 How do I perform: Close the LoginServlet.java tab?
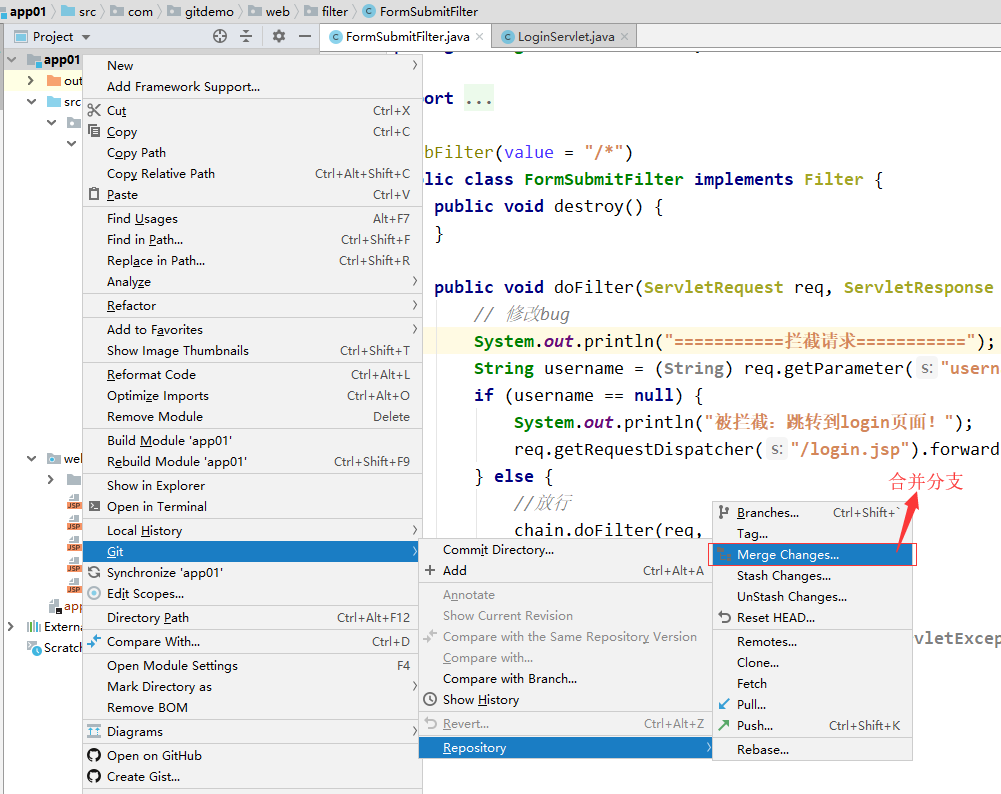(624, 36)
